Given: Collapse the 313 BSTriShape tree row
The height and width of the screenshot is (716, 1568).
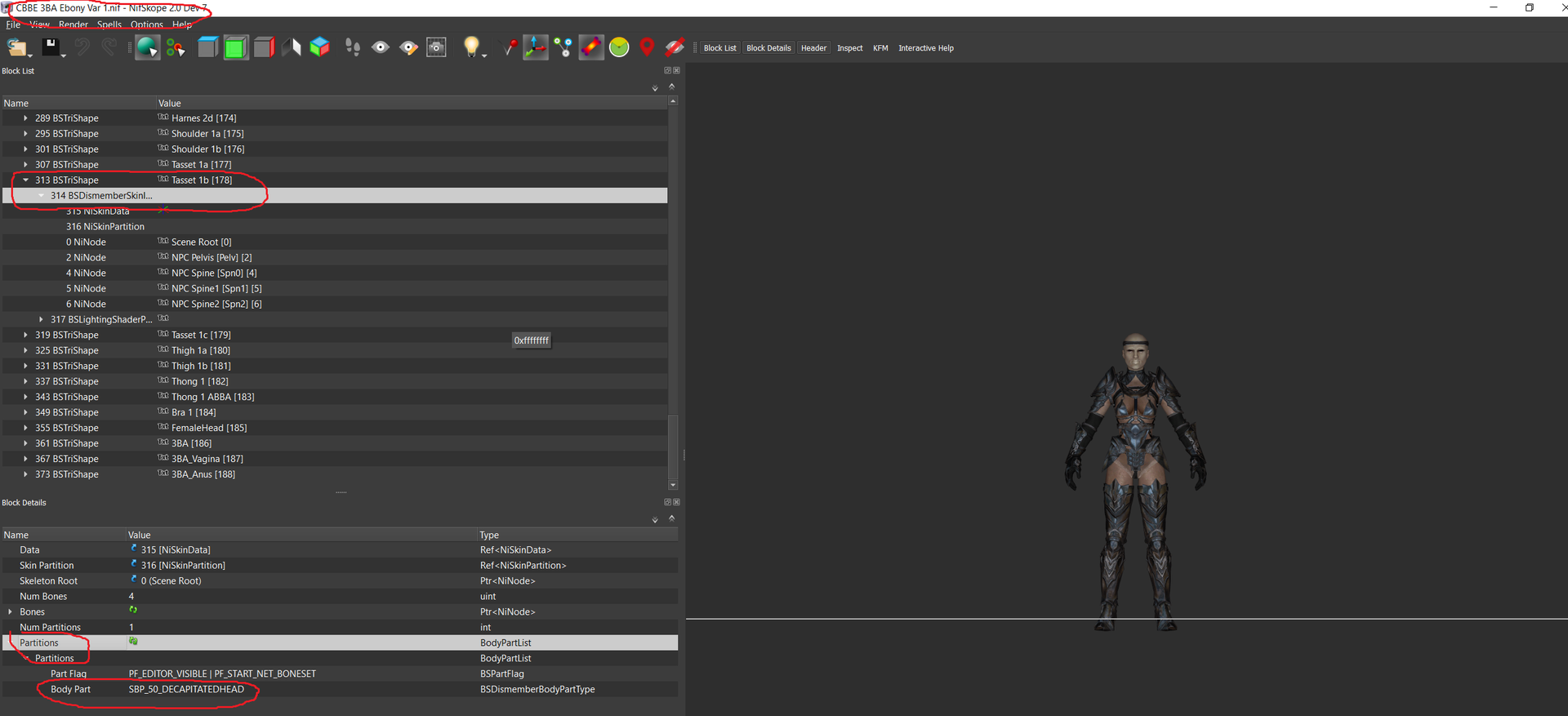Looking at the screenshot, I should tap(25, 180).
